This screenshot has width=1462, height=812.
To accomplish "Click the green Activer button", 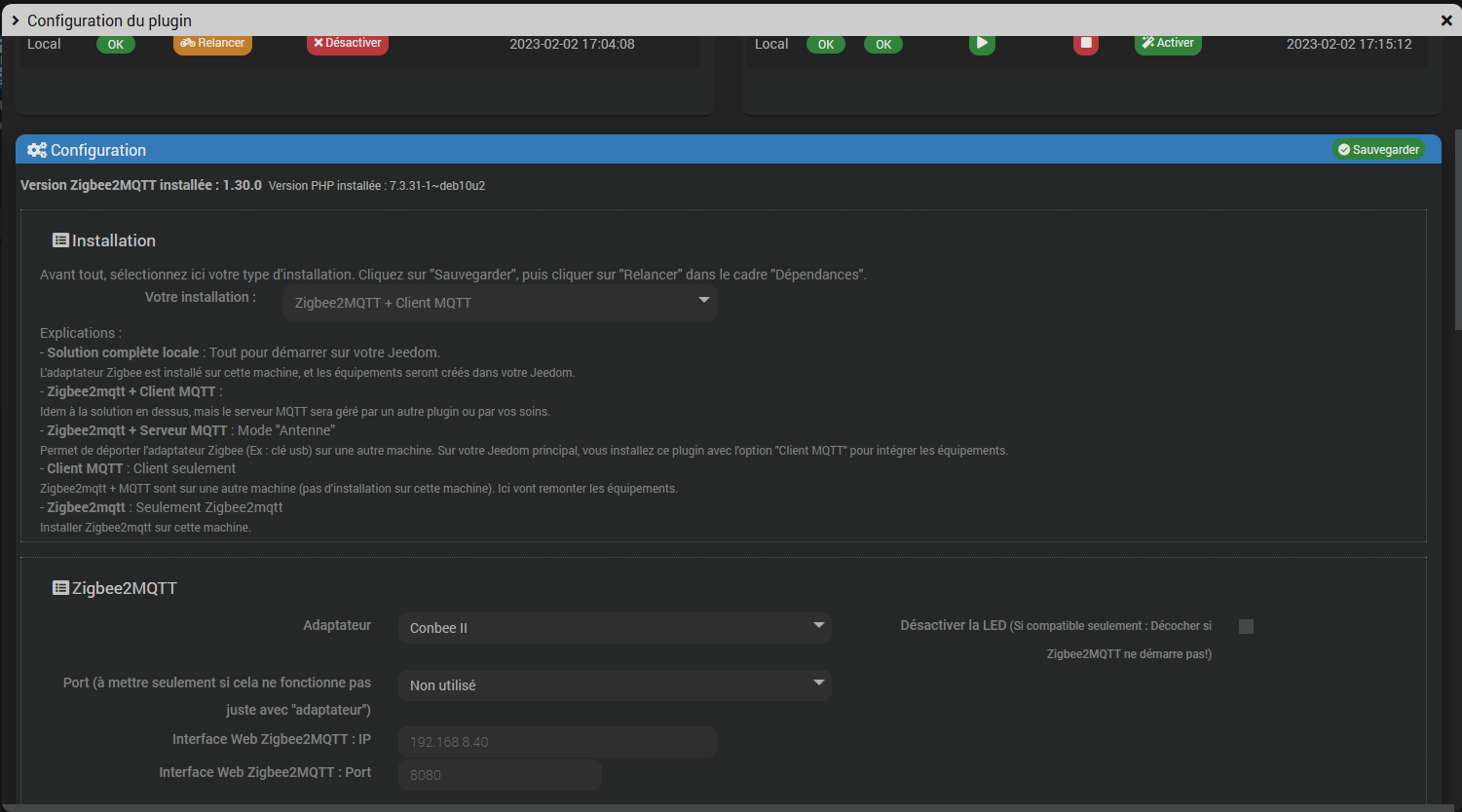I will tap(1168, 43).
